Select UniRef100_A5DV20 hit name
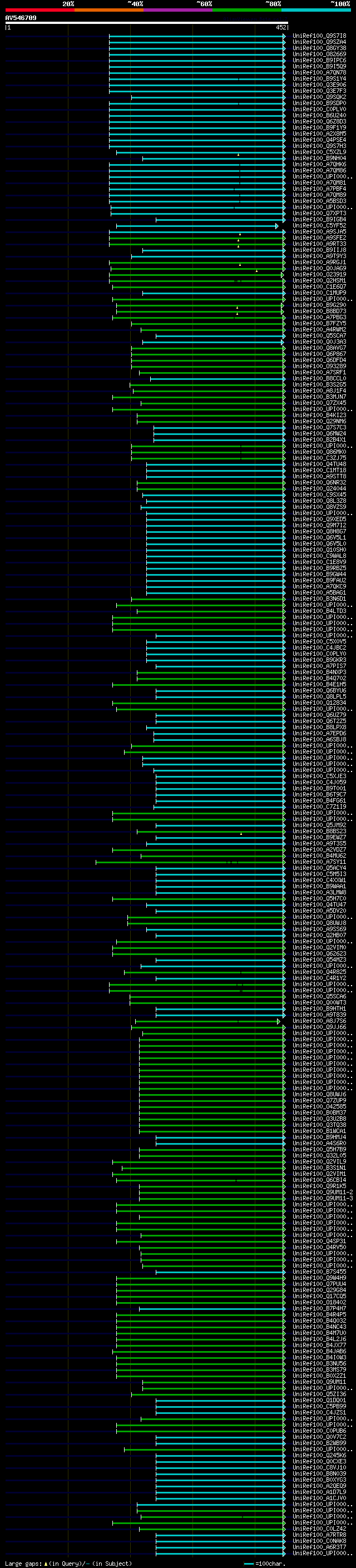Screen dimensions: 356x1568 (319, 911)
